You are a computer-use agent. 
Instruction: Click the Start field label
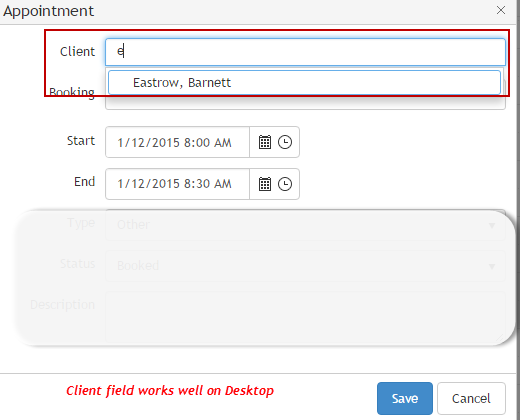pos(81,141)
